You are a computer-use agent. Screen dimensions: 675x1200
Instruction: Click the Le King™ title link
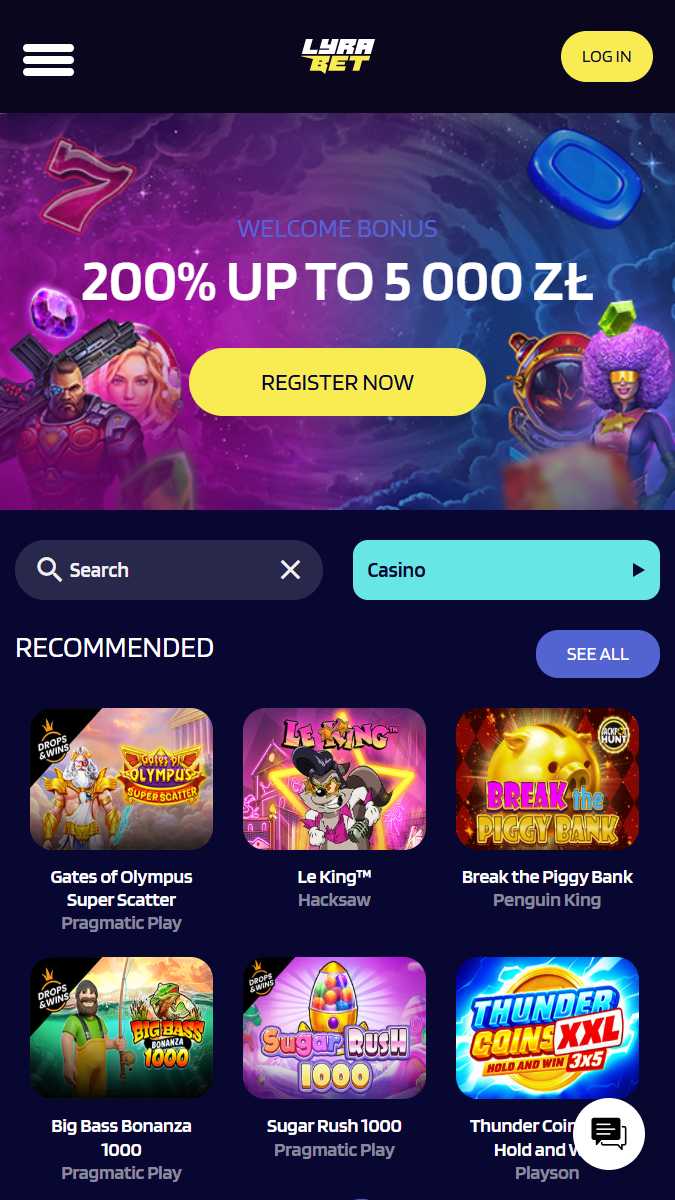(334, 877)
